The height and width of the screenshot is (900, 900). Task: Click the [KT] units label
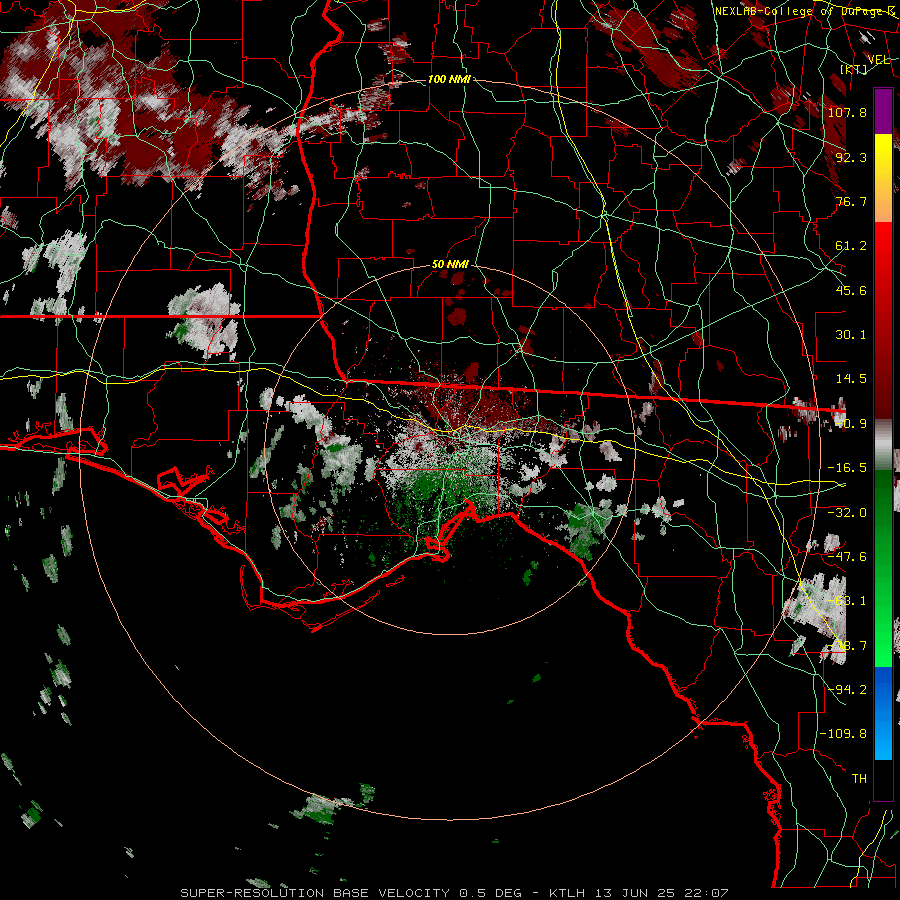(854, 70)
